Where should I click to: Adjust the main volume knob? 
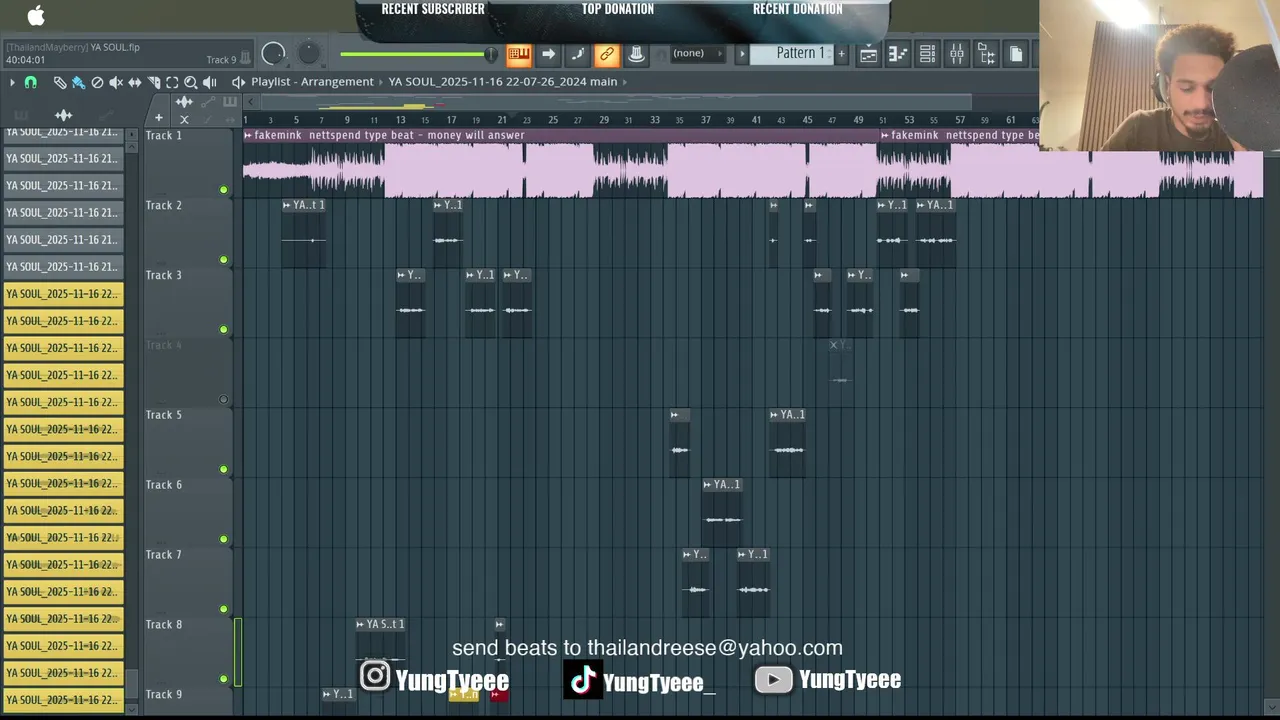273,54
